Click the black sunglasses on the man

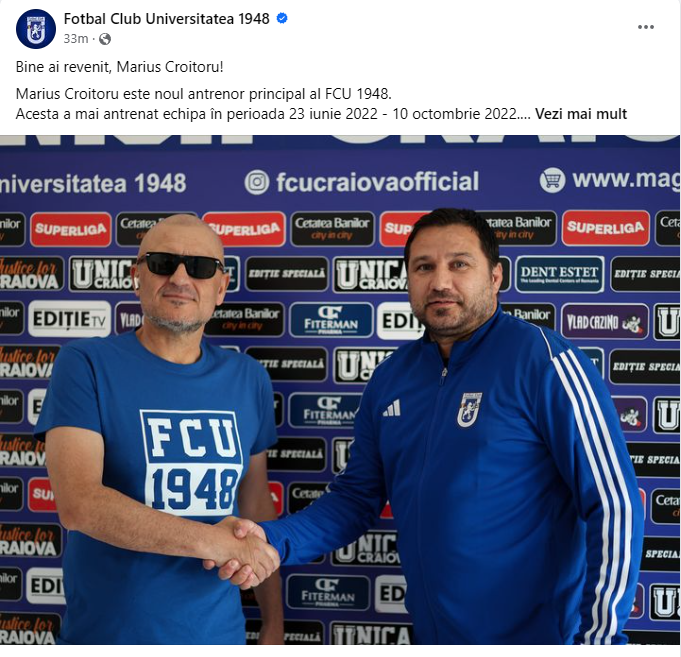click(x=180, y=264)
